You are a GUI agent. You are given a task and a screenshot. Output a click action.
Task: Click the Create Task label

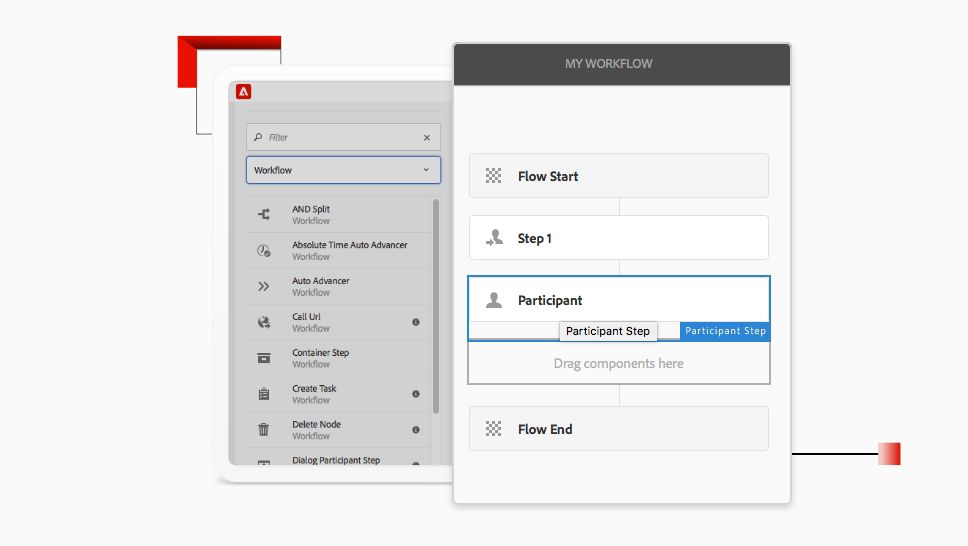[314, 388]
